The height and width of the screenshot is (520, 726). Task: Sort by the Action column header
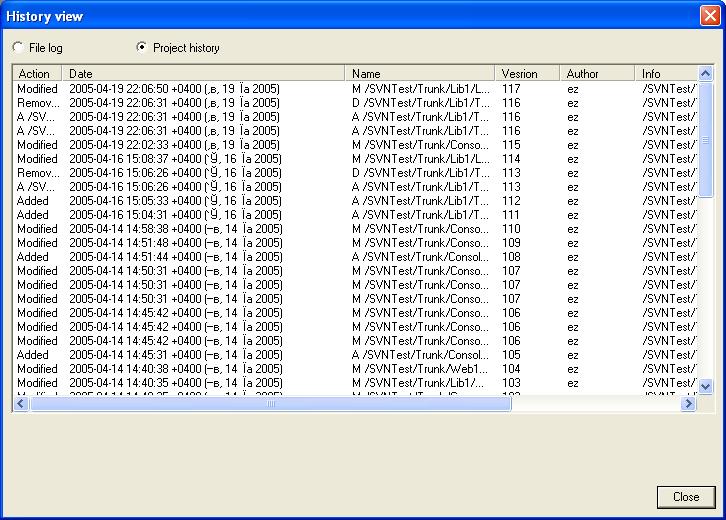(36, 74)
